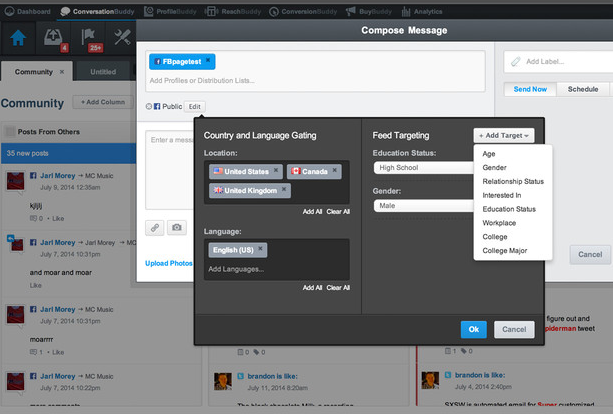This screenshot has width=613, height=414.
Task: Click brandon is like July 11 post
Action: coord(272,376)
